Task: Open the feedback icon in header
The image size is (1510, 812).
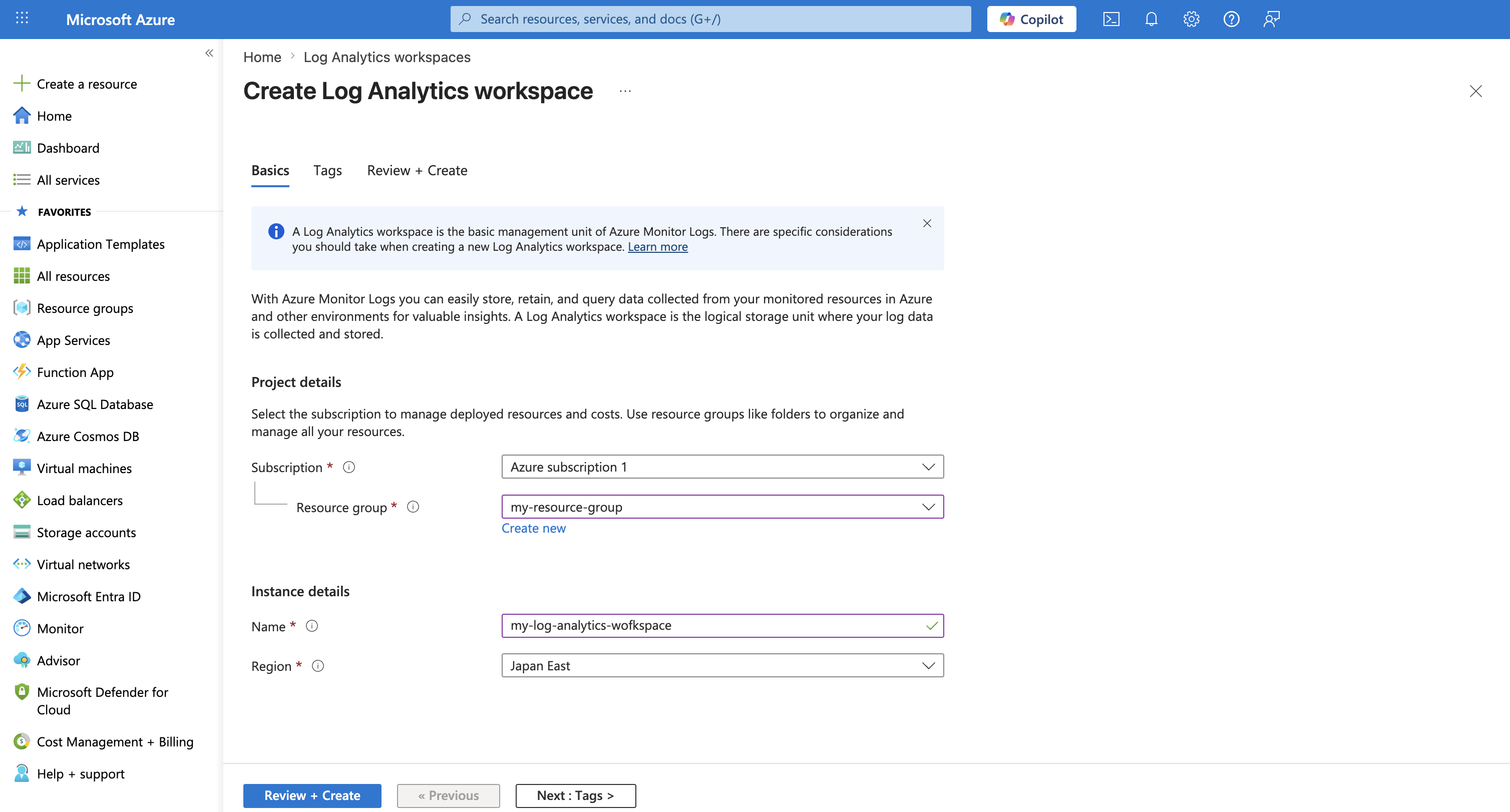Action: [1271, 20]
